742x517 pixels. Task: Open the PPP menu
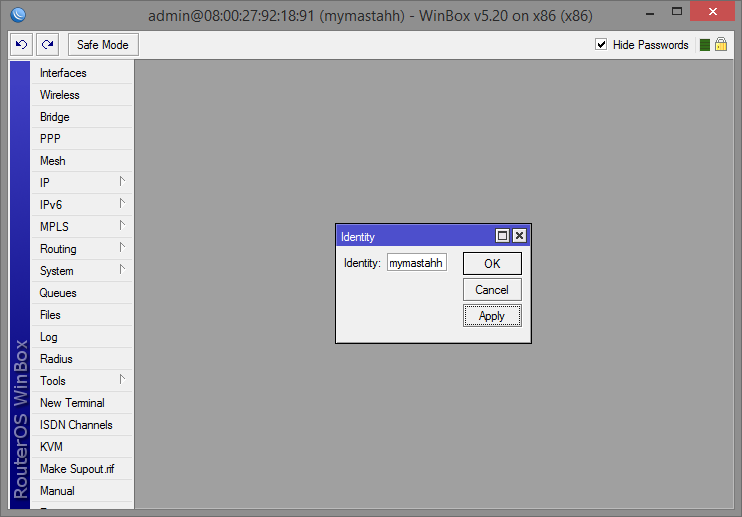[82, 139]
